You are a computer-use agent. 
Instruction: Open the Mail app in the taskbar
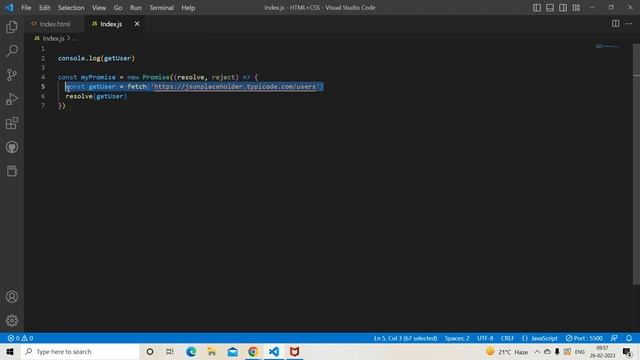233,351
